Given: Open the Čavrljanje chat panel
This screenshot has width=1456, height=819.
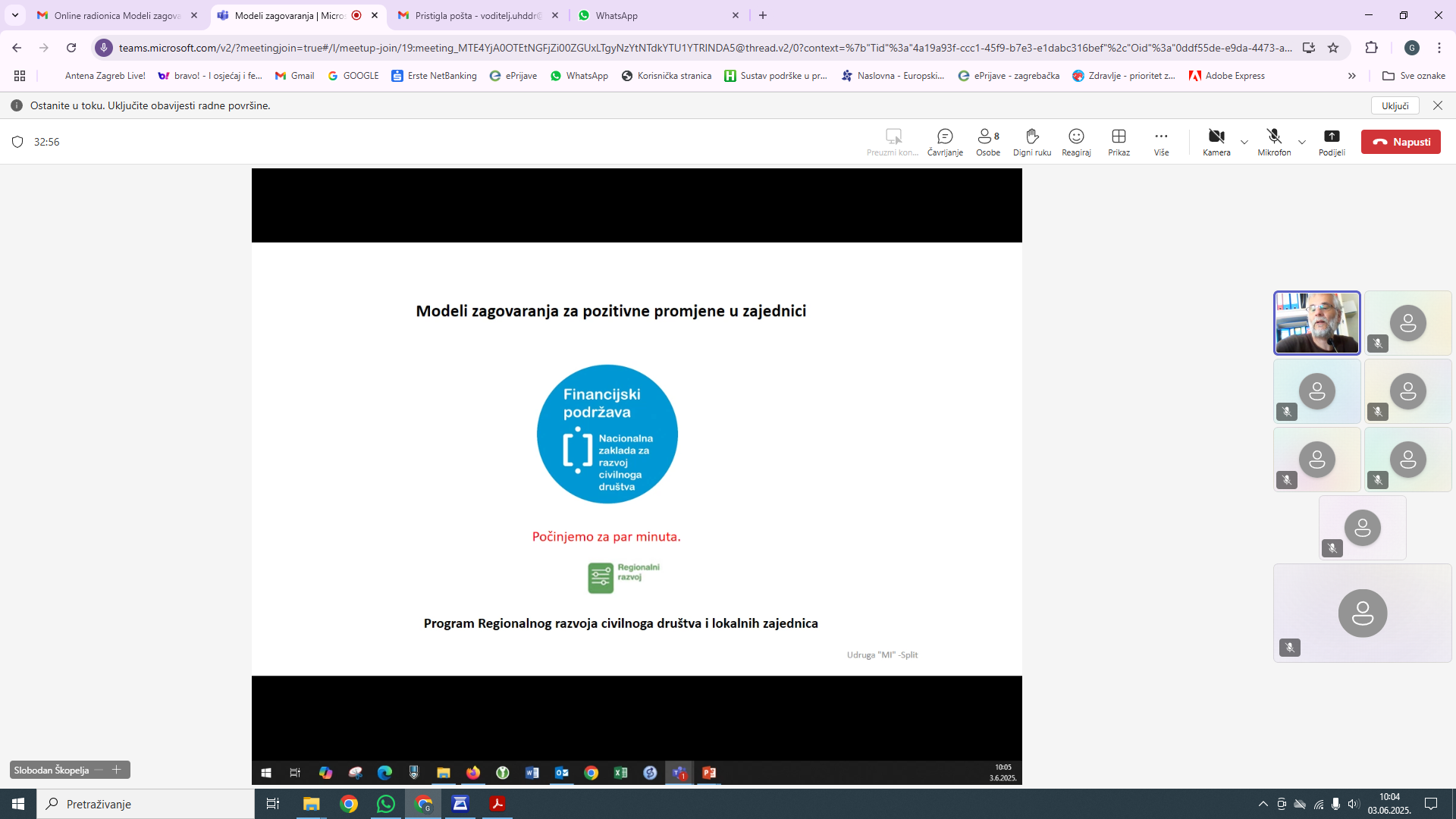Looking at the screenshot, I should (x=945, y=141).
